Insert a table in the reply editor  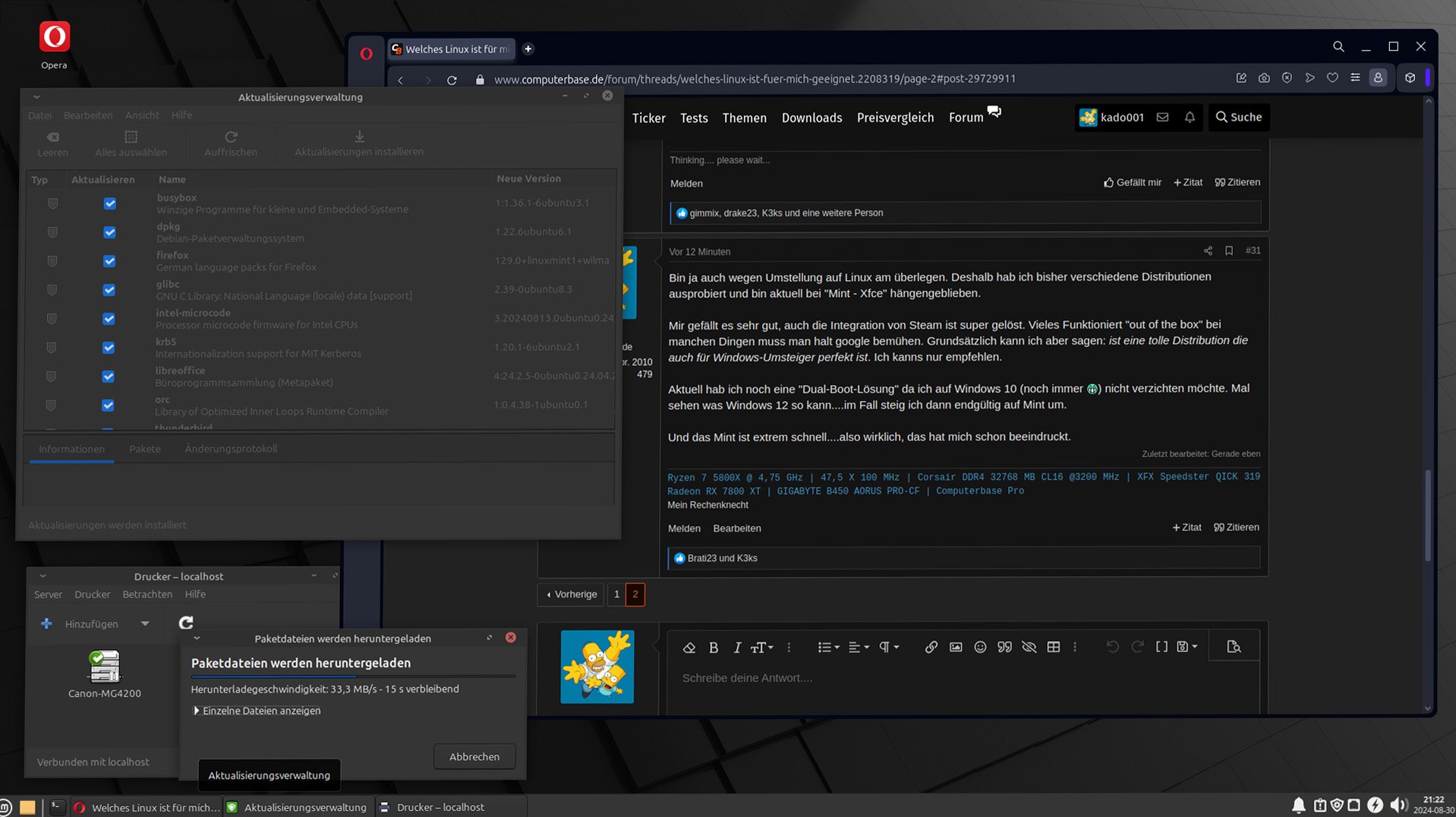1054,647
